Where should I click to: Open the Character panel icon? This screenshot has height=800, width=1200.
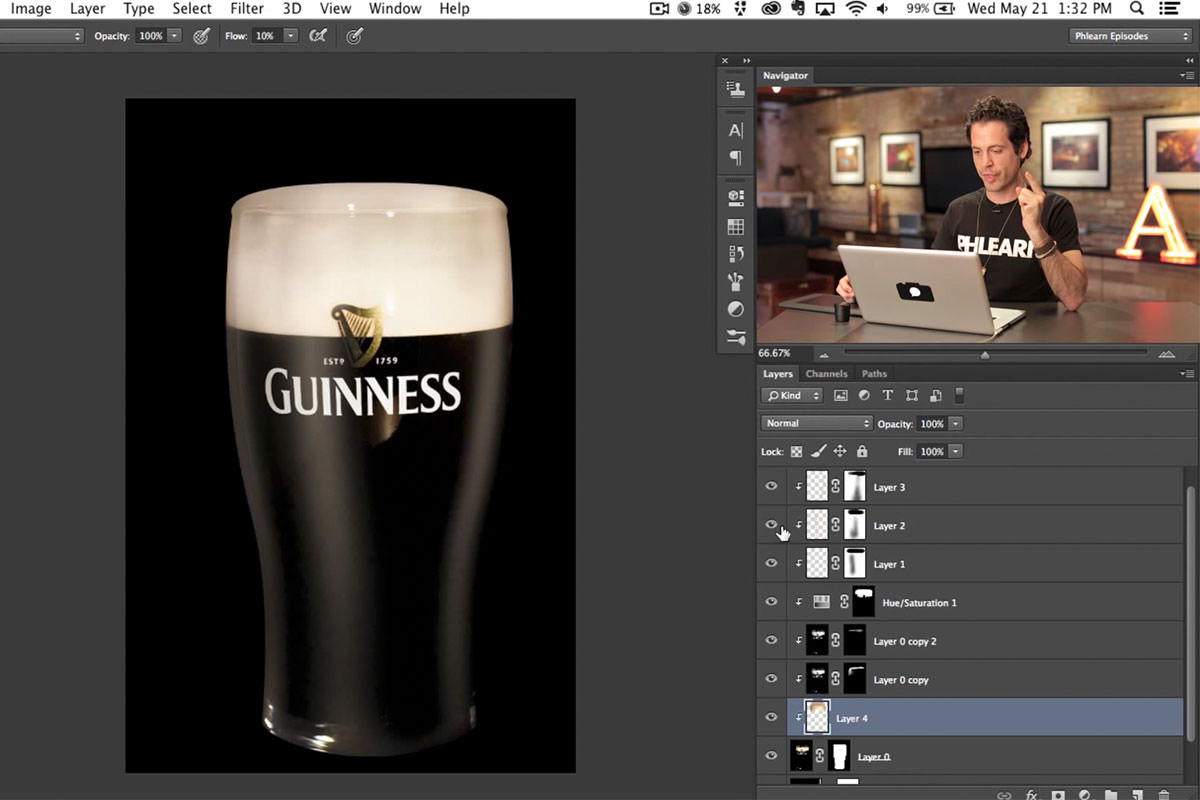[x=736, y=130]
